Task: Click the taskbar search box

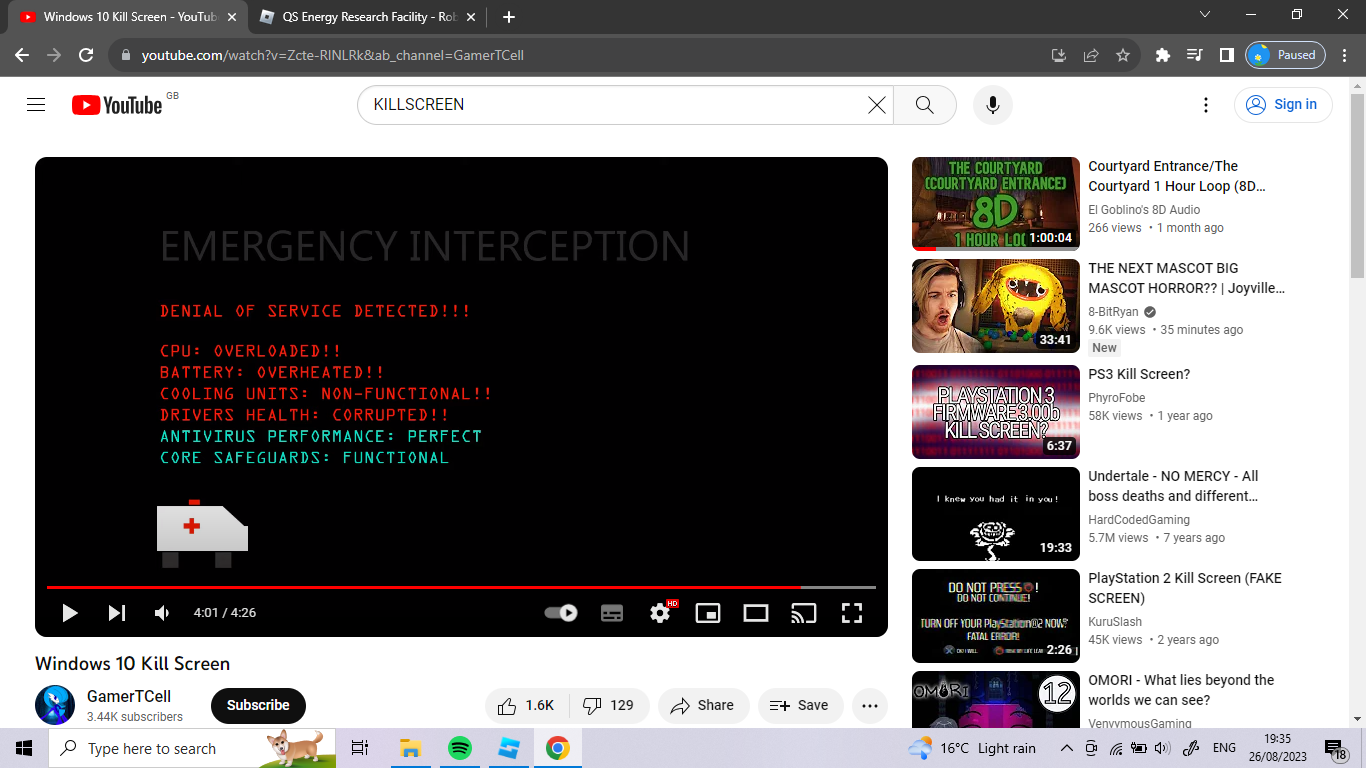Action: point(192,748)
